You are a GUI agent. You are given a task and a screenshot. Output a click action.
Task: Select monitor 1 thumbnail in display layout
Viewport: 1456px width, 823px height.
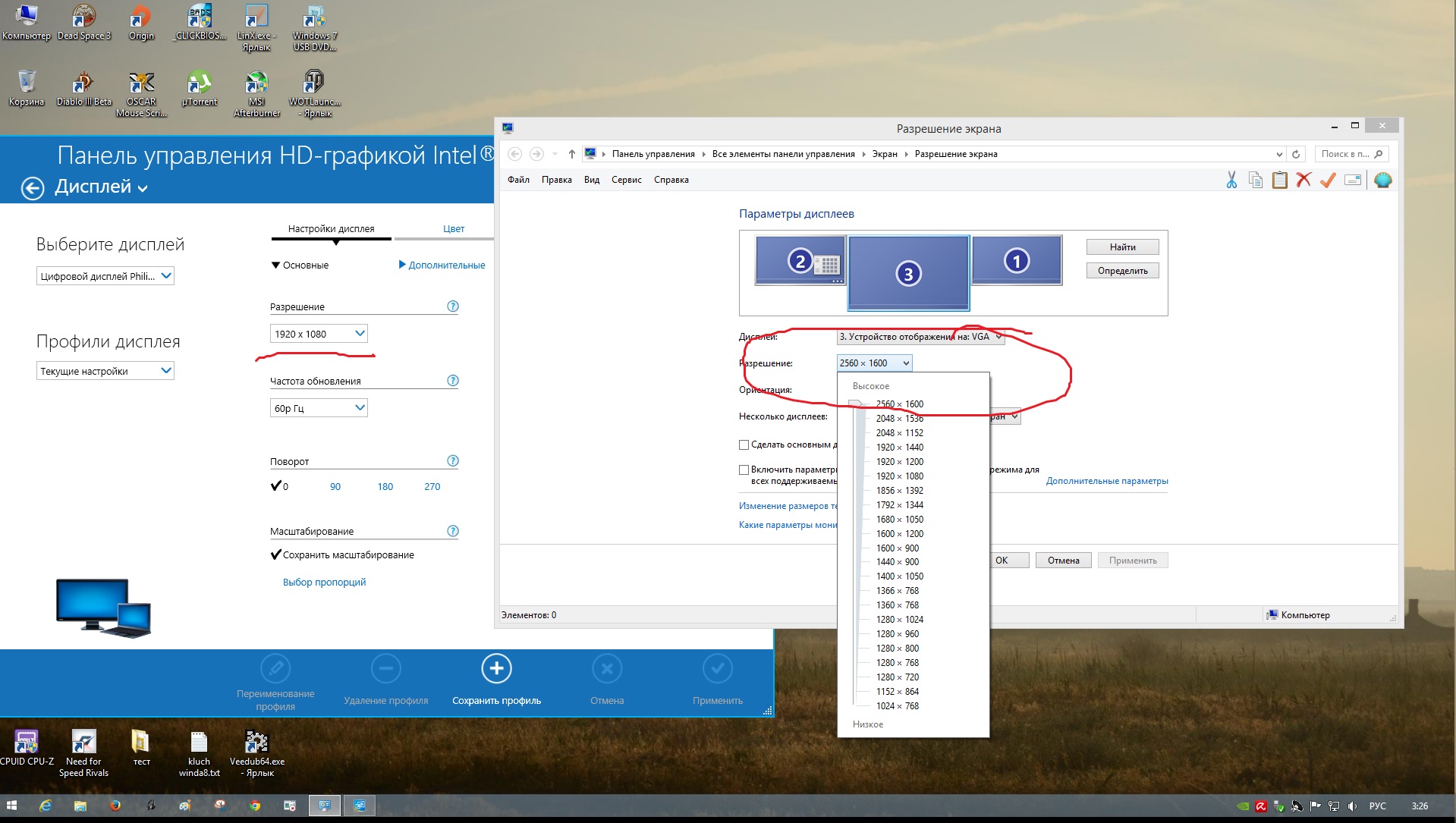(1017, 260)
